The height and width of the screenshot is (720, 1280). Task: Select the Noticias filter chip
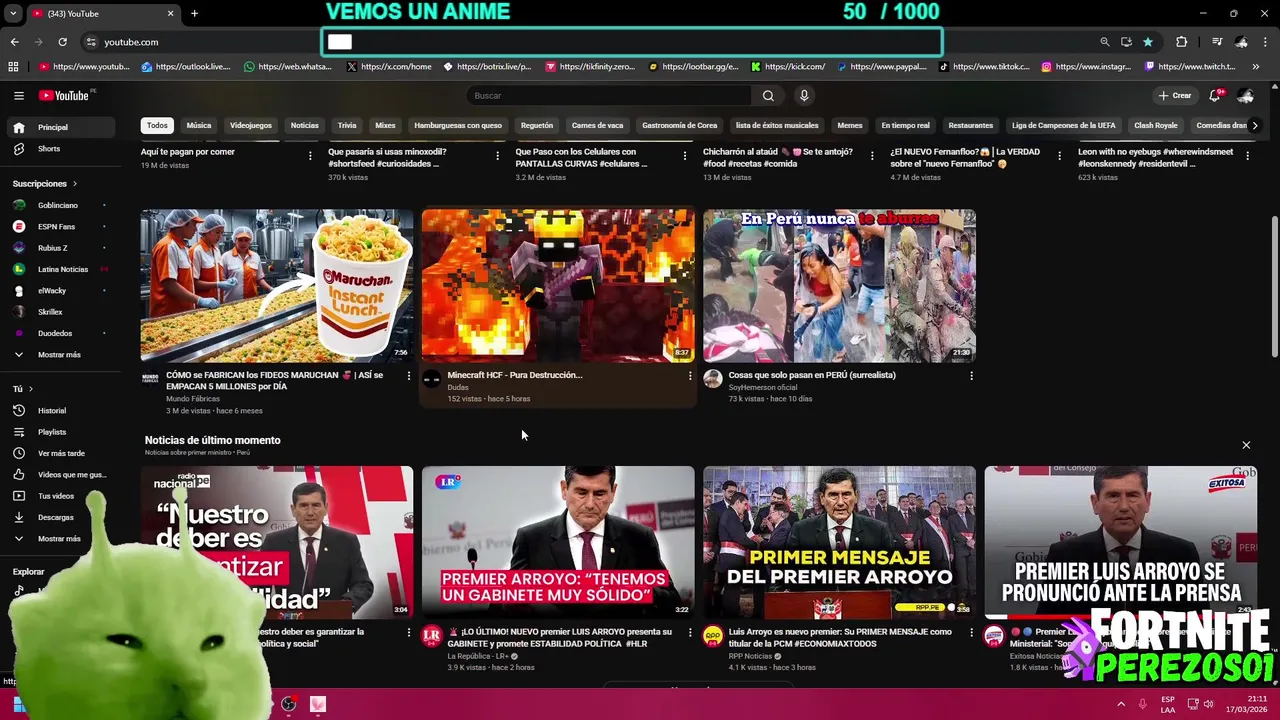pos(304,126)
